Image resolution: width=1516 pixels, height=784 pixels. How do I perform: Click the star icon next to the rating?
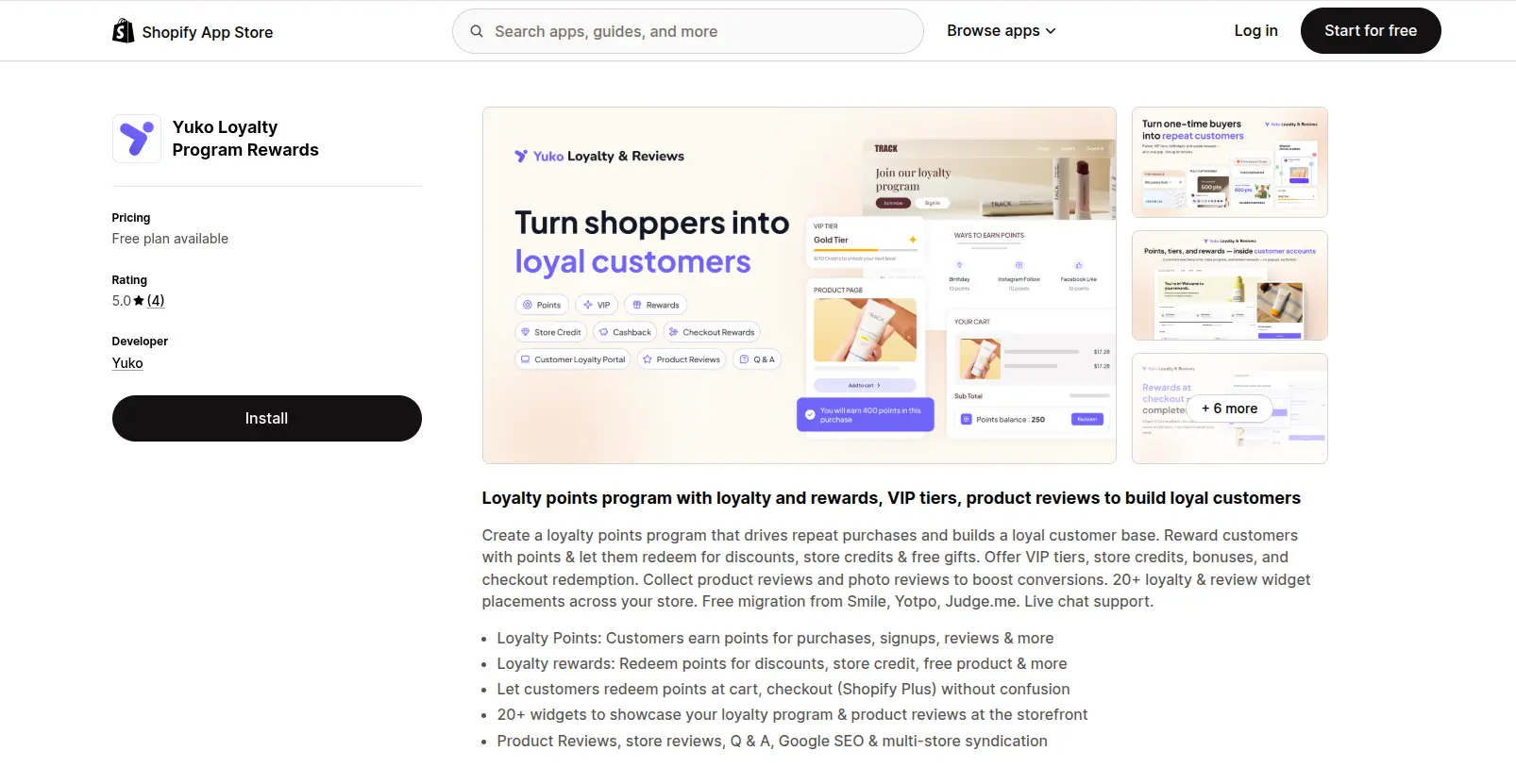pos(138,300)
